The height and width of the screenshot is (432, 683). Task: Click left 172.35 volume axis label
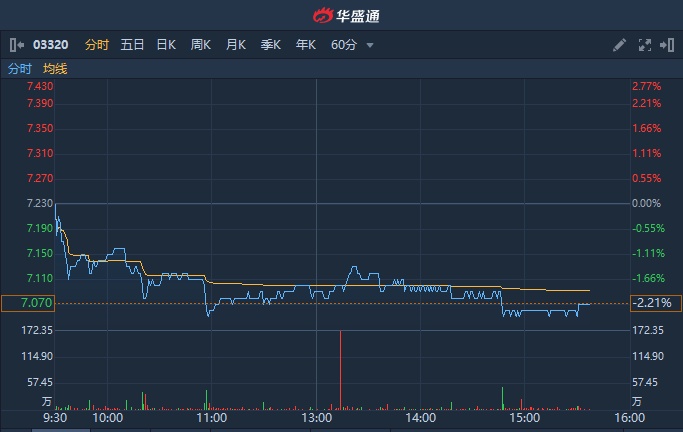[x=37, y=331]
